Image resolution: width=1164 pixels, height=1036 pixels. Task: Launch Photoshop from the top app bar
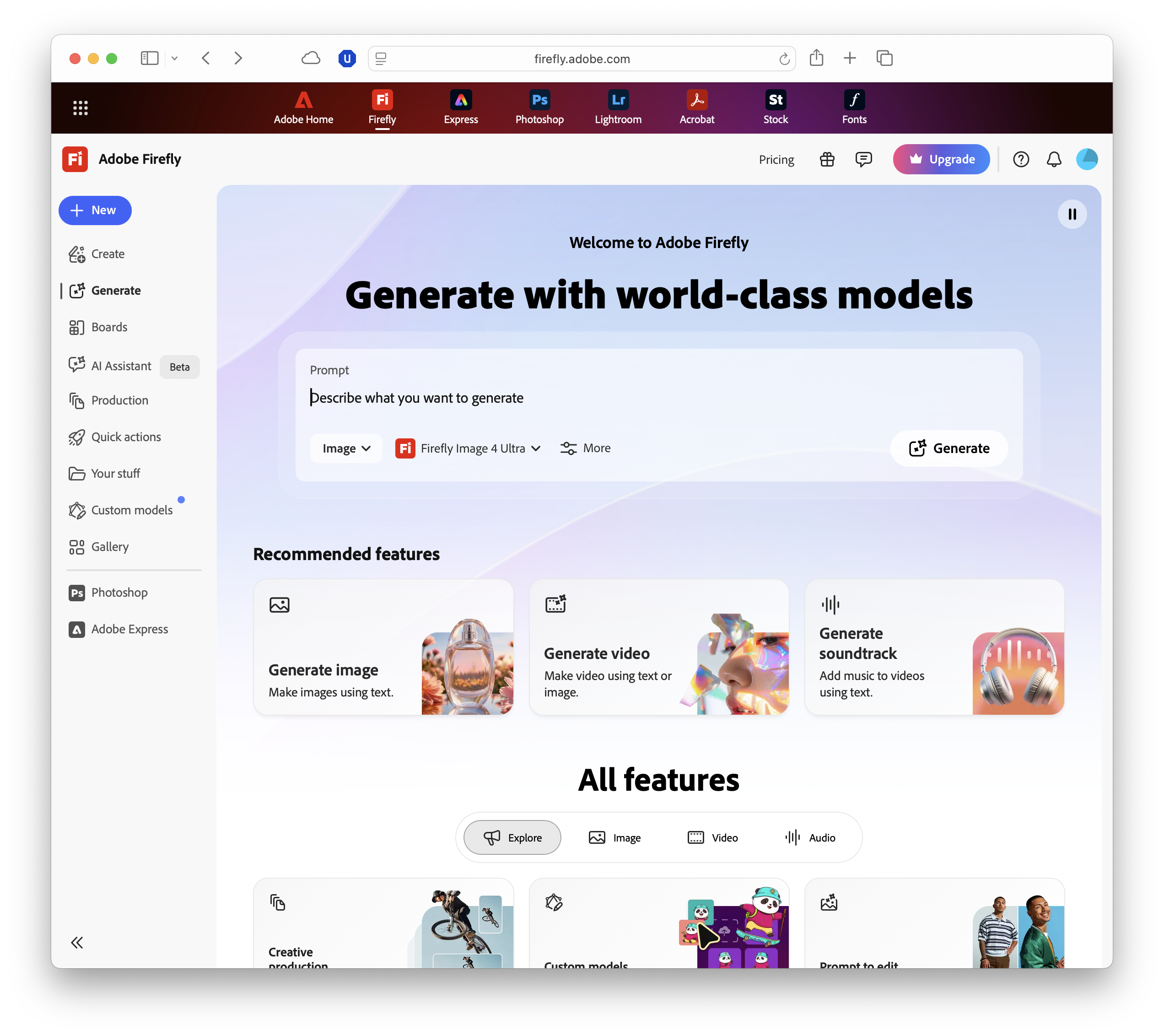coord(539,108)
